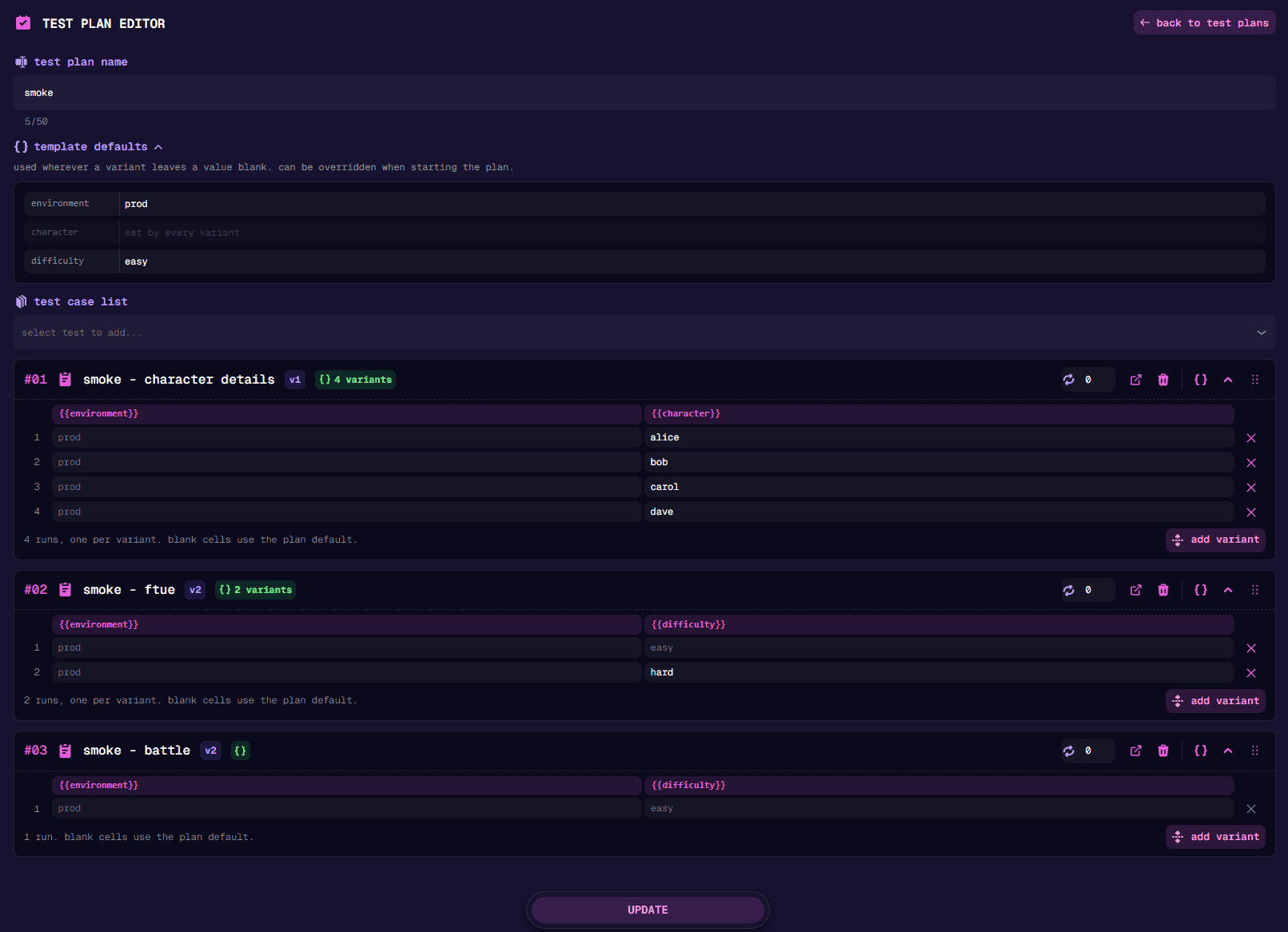Edit the hard difficulty cell
The image size is (1288, 932).
pos(939,672)
